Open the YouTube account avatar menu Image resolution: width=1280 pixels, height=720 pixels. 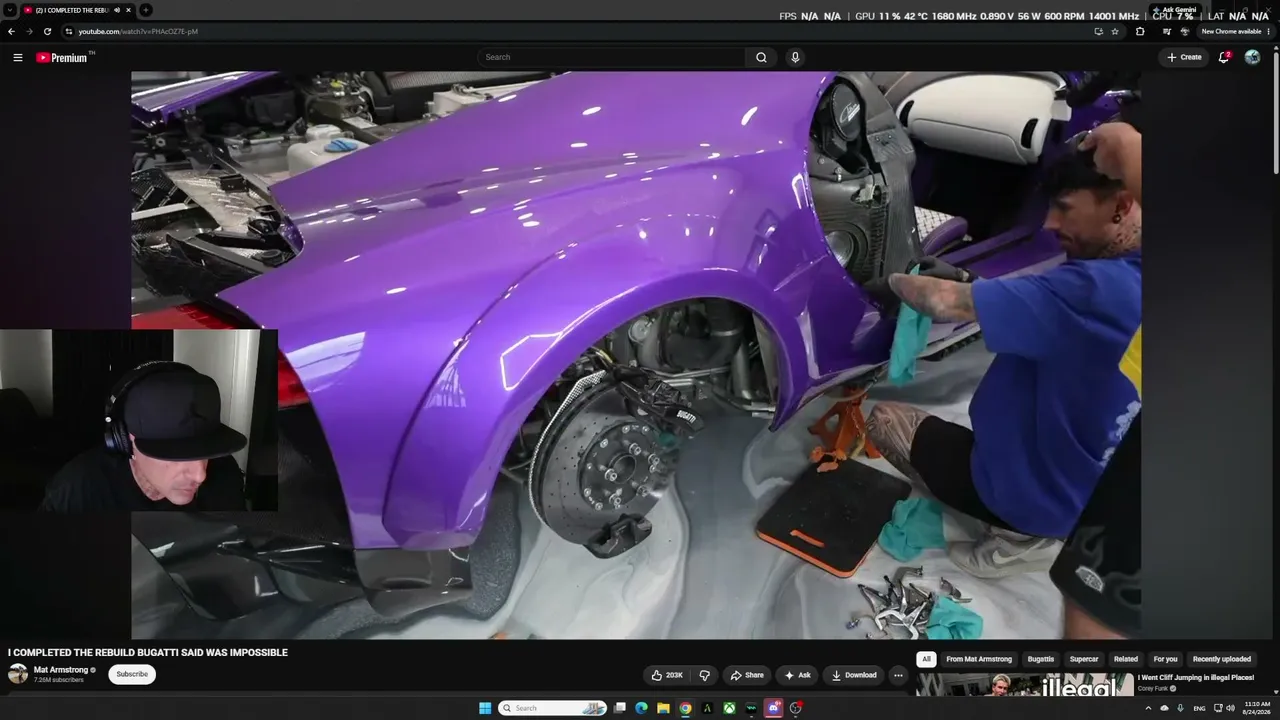click(x=1252, y=57)
